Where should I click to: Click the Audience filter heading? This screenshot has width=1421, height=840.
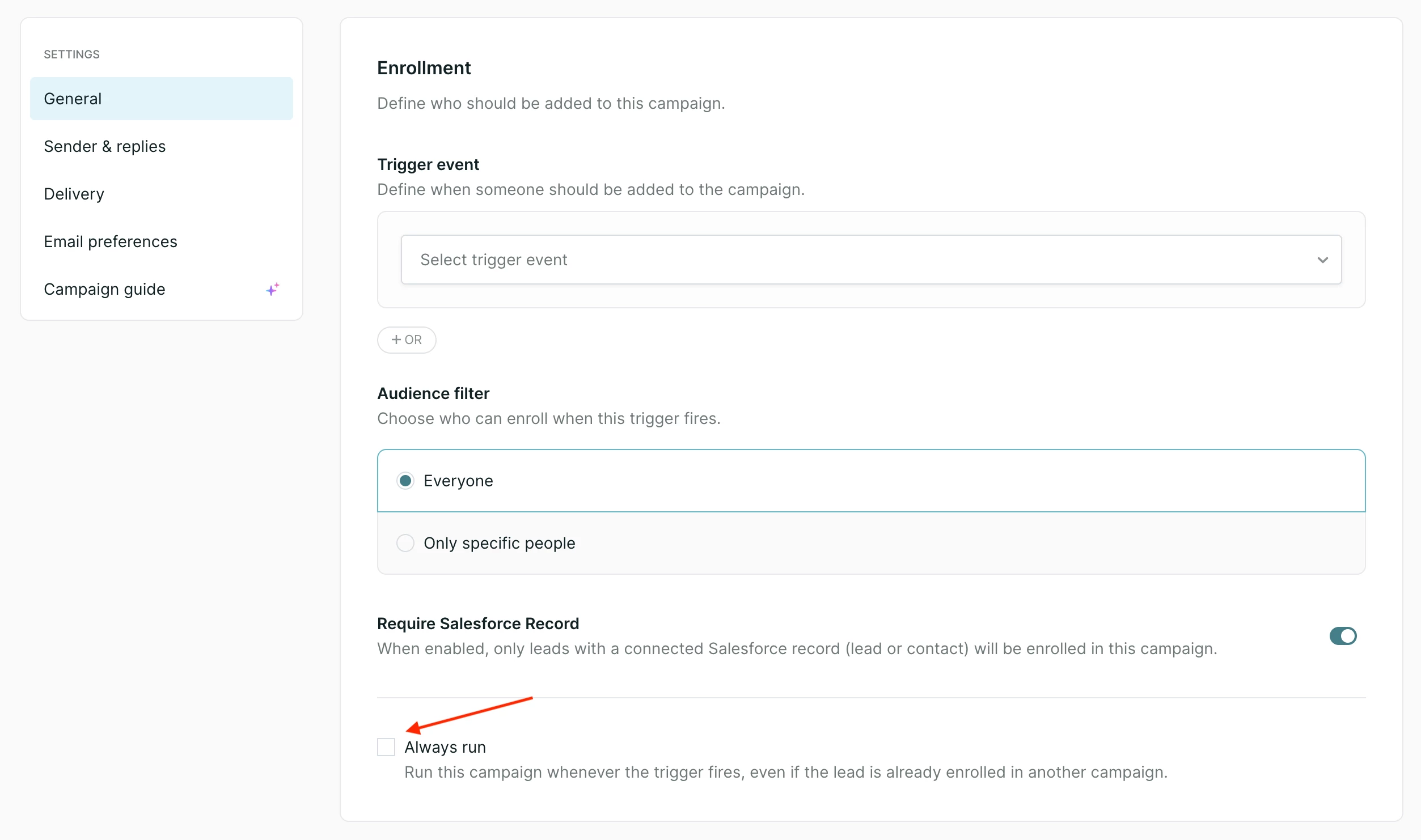(433, 393)
